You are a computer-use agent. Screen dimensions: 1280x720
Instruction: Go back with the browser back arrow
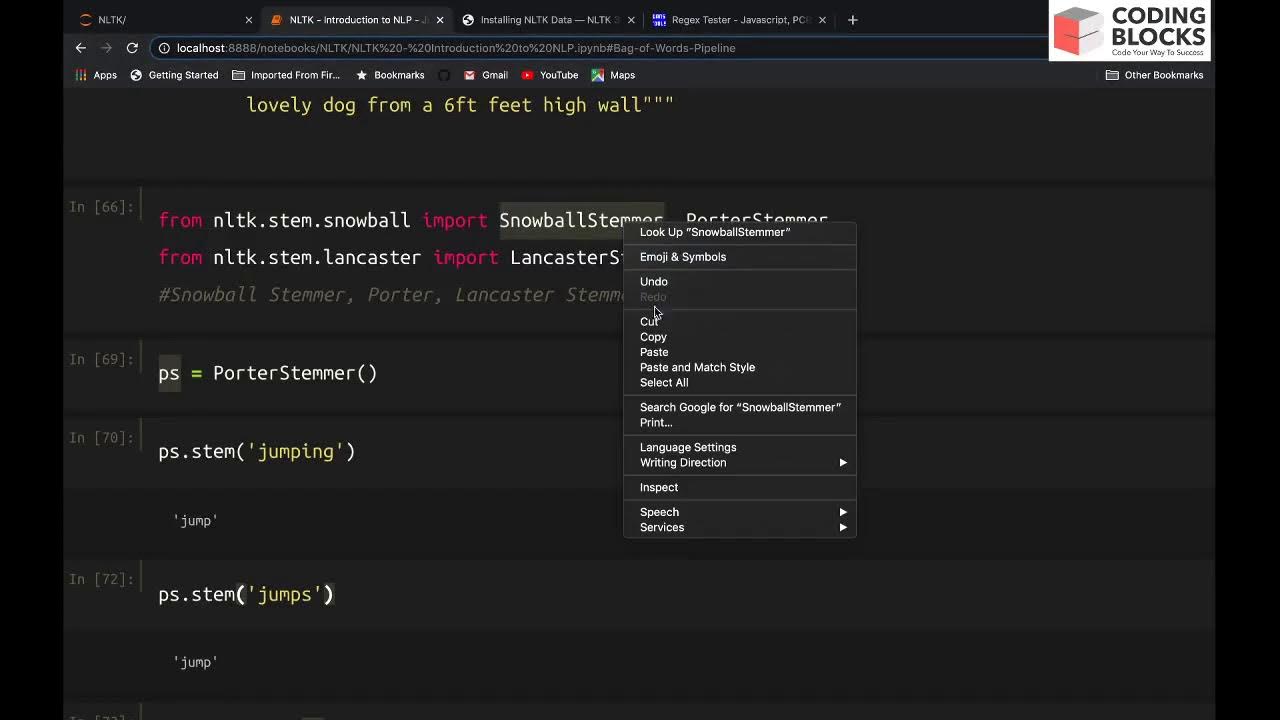(x=81, y=48)
